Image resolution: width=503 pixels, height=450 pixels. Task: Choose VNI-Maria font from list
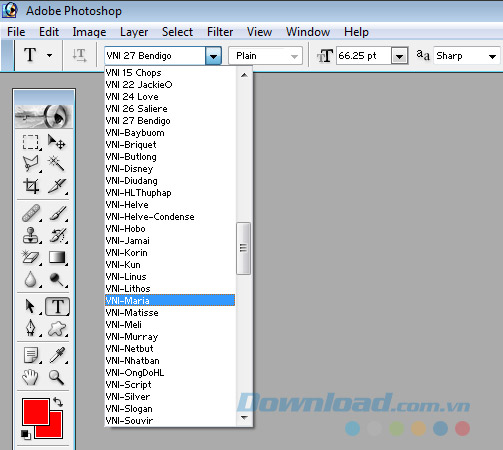(170, 300)
